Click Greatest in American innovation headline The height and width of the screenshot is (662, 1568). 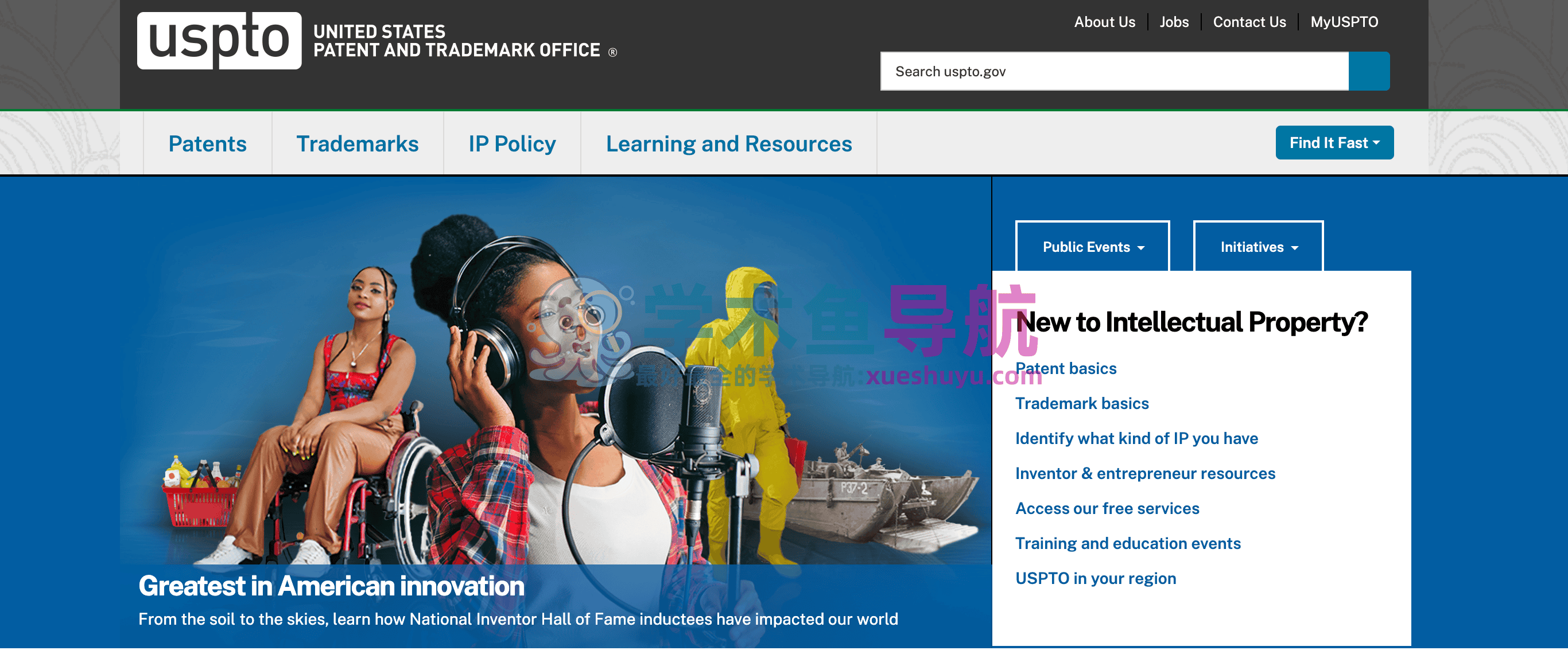coord(331,586)
